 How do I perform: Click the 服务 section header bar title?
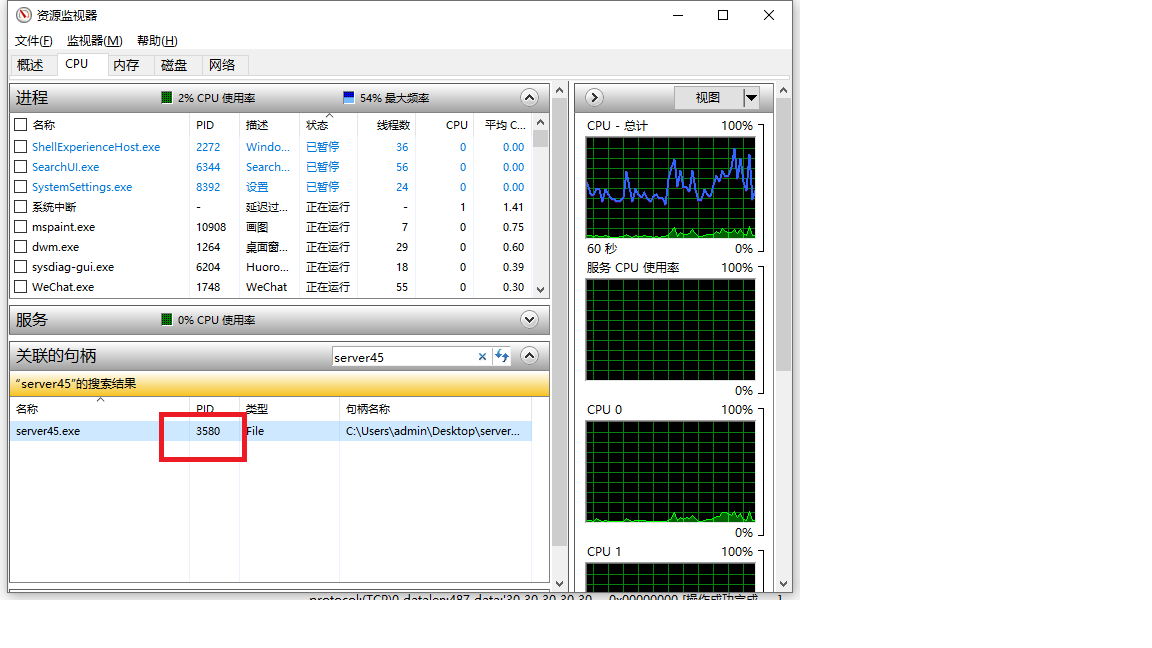(32, 320)
